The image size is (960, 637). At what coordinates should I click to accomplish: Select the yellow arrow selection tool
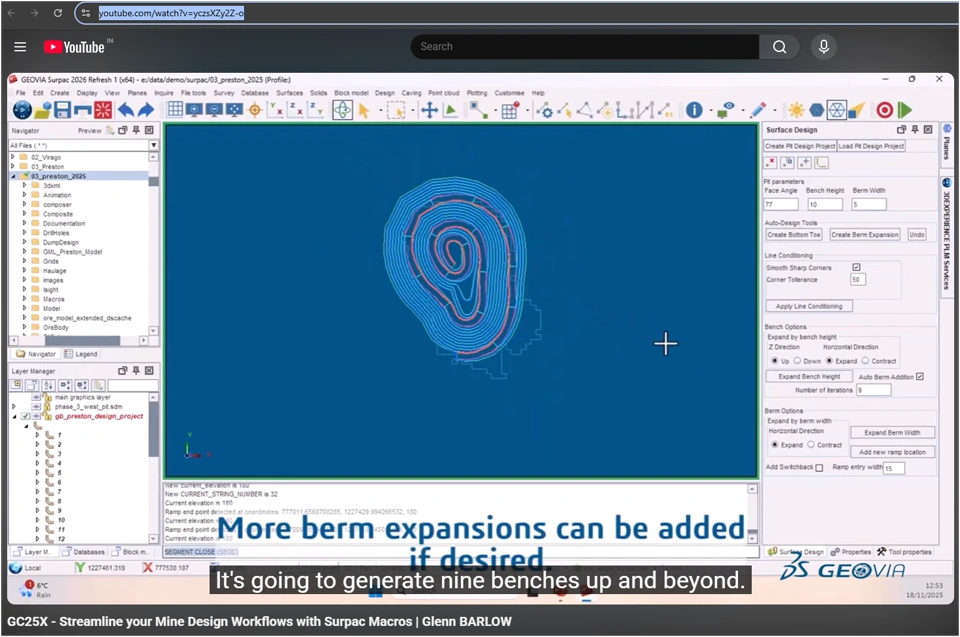click(364, 111)
